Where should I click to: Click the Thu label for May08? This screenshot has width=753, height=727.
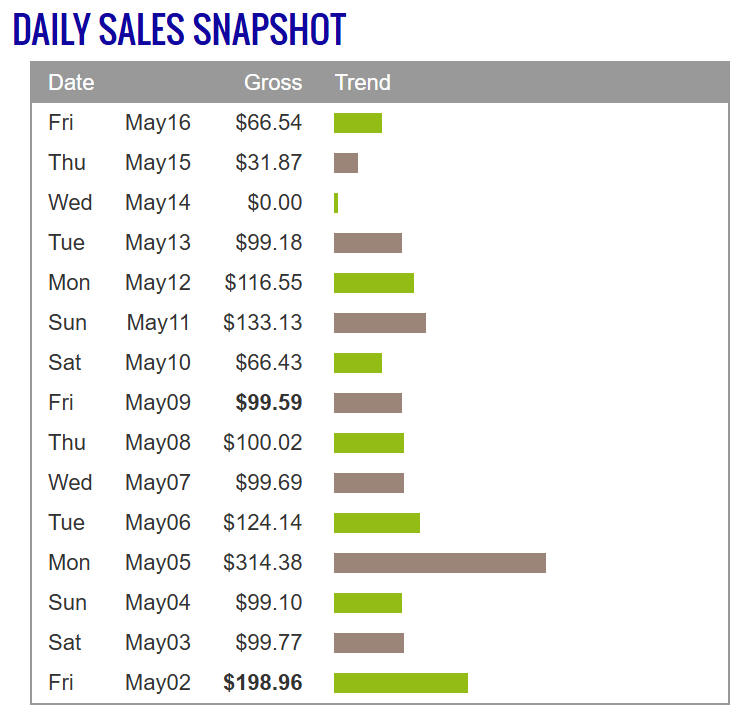pos(66,442)
